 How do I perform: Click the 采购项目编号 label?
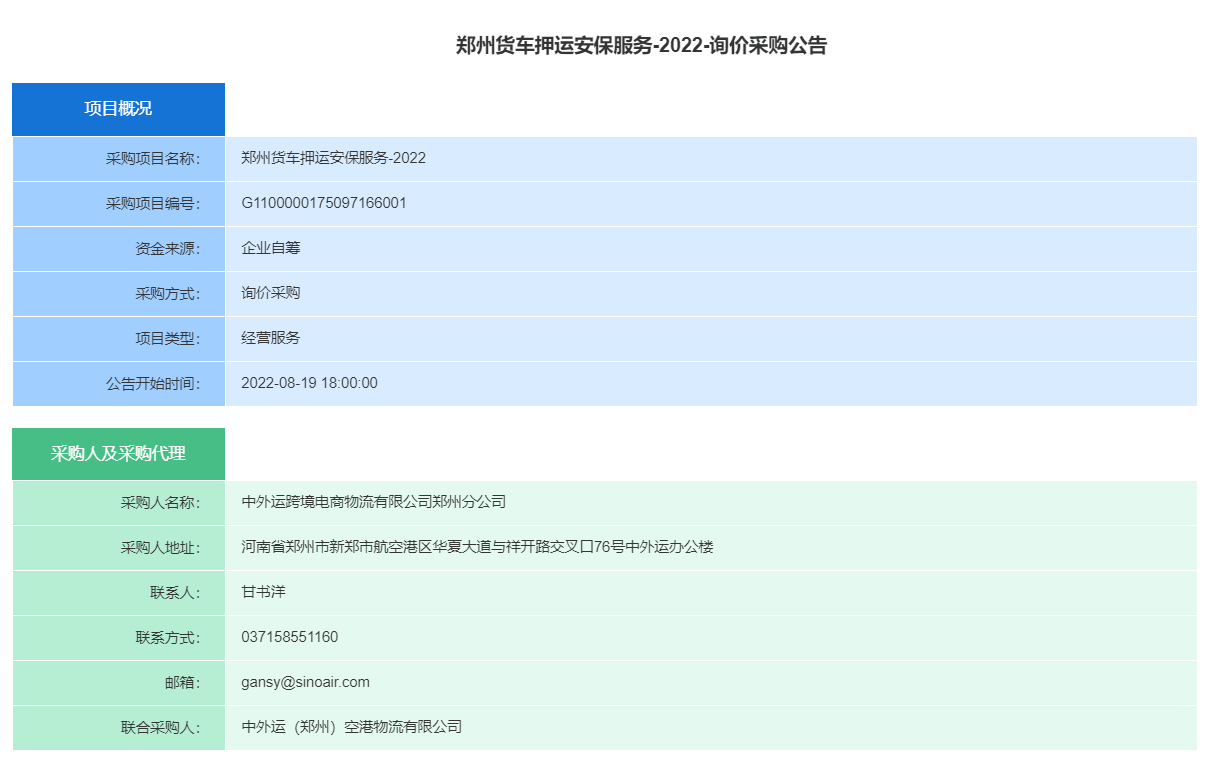pyautogui.click(x=153, y=204)
